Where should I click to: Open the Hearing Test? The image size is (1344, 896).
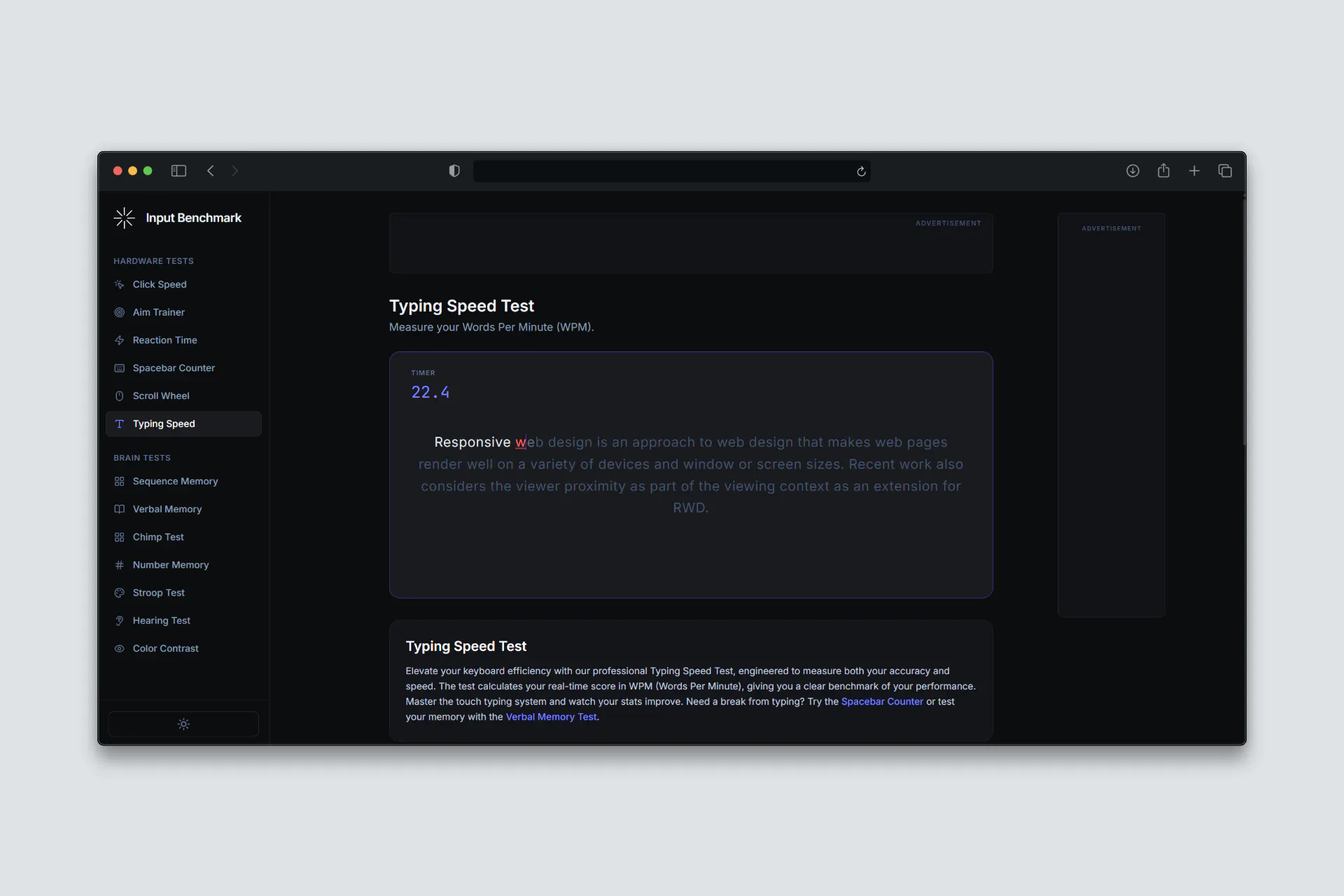(183, 621)
